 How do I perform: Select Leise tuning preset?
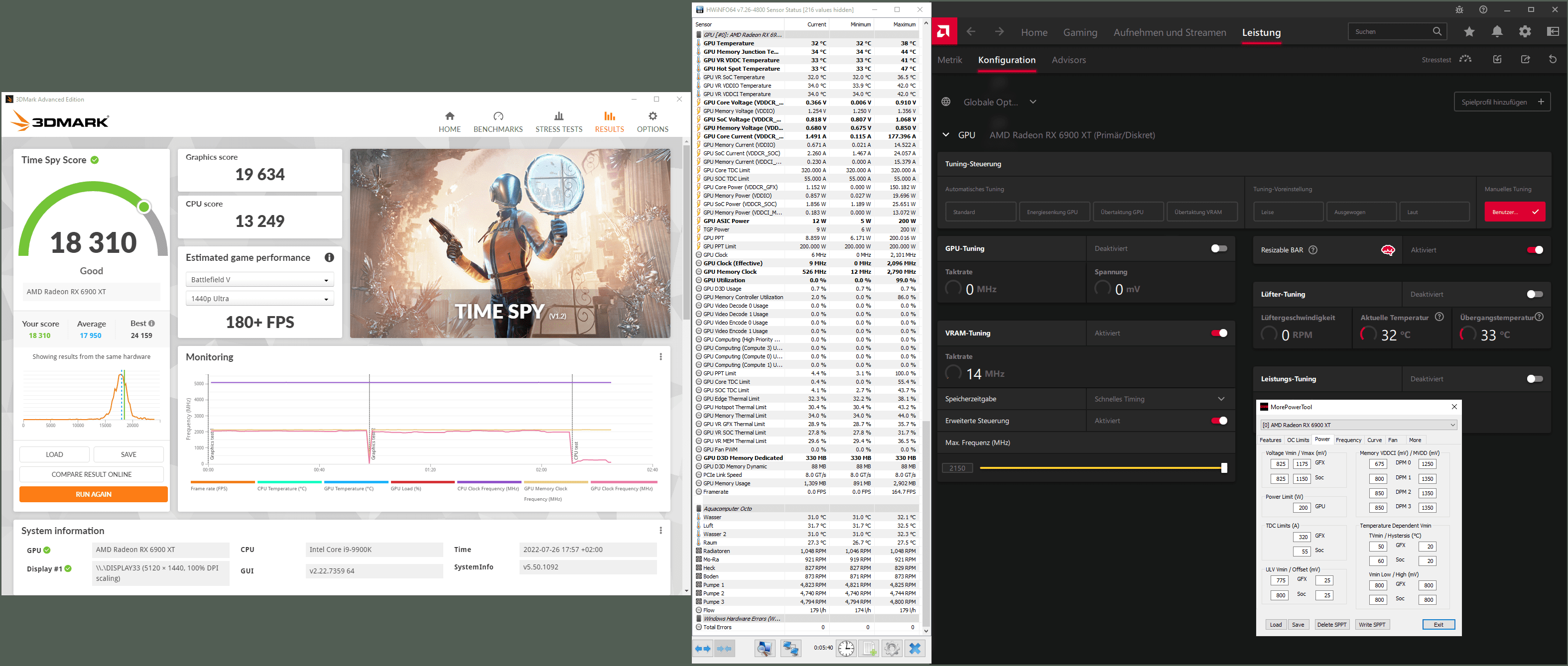click(x=1288, y=212)
